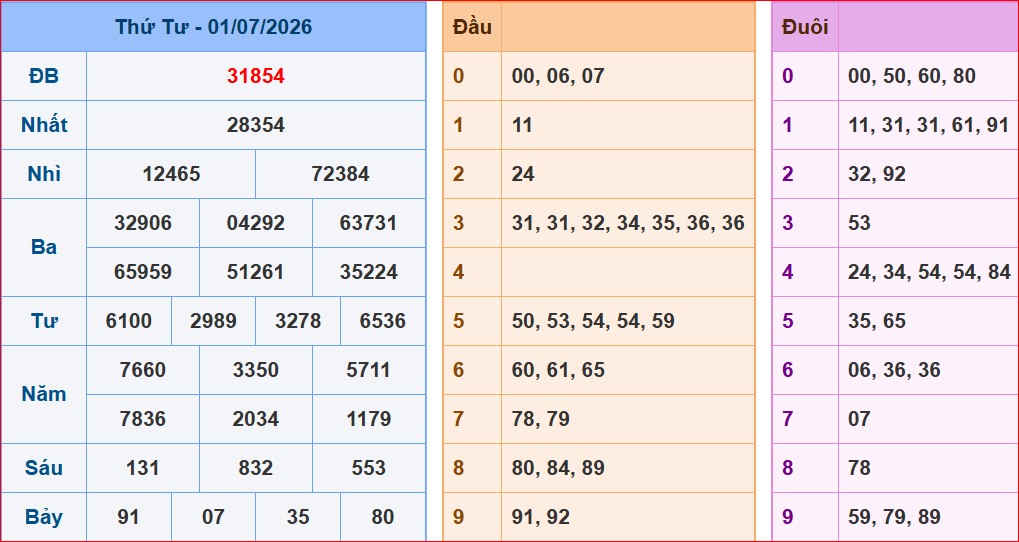Click Năm prize number 1179
Screen dimensions: 1019x542
click(x=368, y=419)
